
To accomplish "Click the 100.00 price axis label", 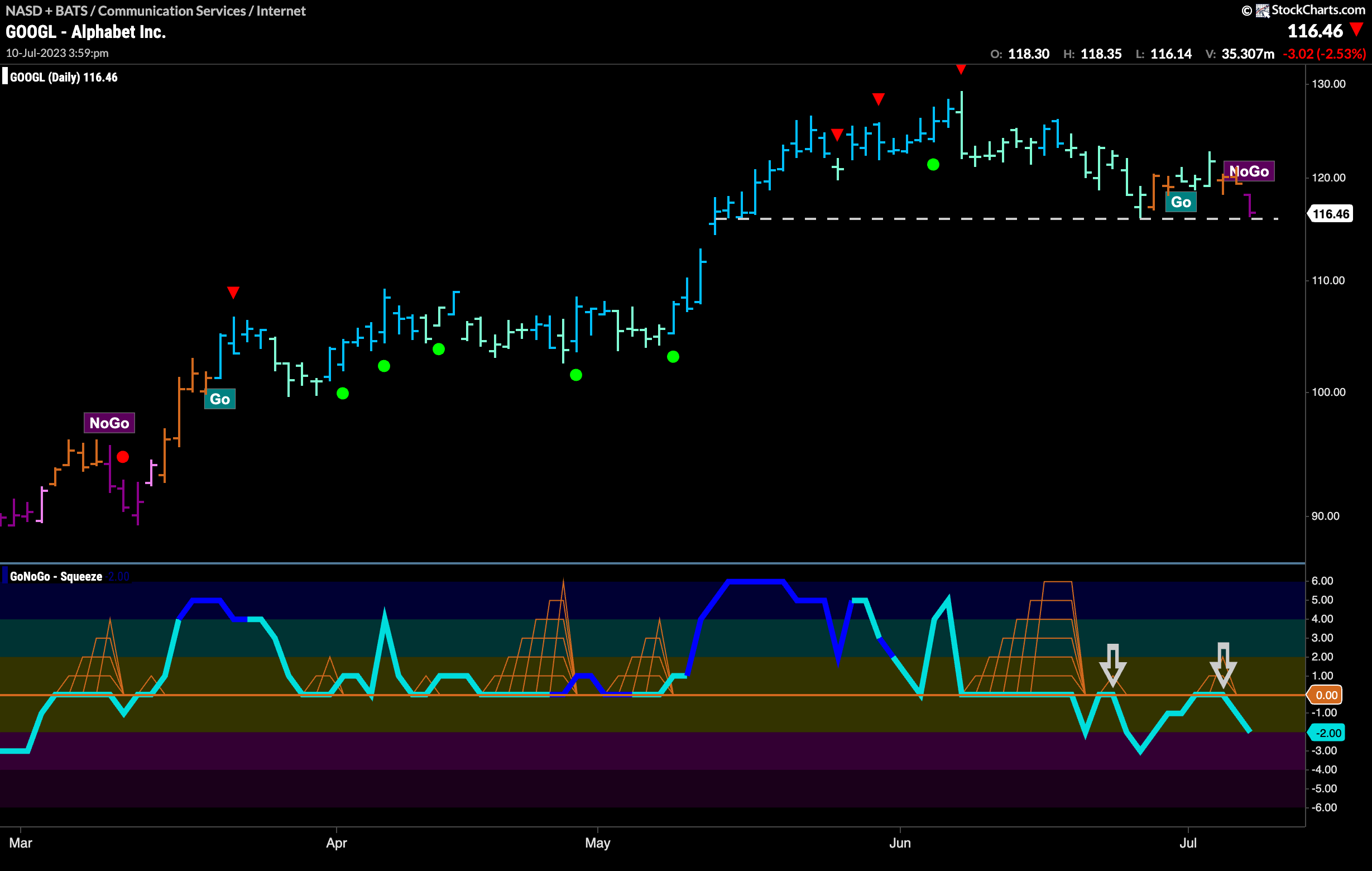I will point(1328,392).
